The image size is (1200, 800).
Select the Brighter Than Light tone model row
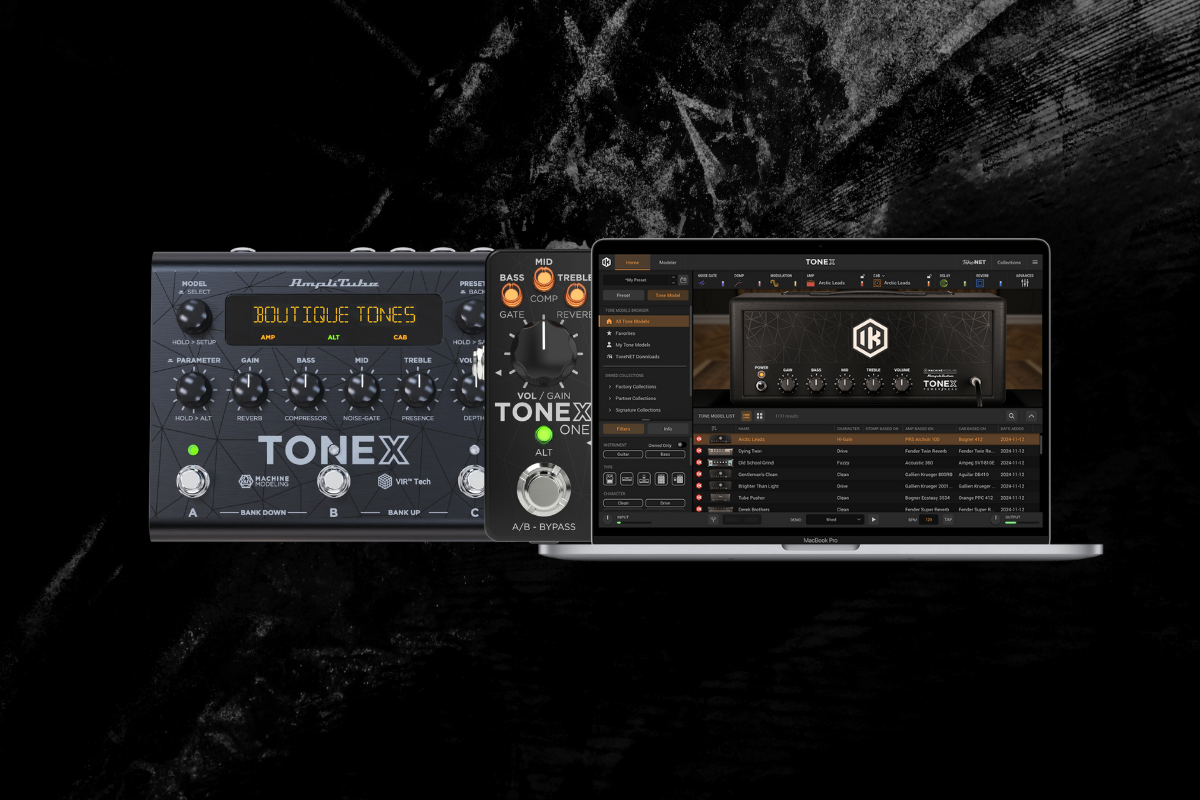pyautogui.click(x=867, y=485)
